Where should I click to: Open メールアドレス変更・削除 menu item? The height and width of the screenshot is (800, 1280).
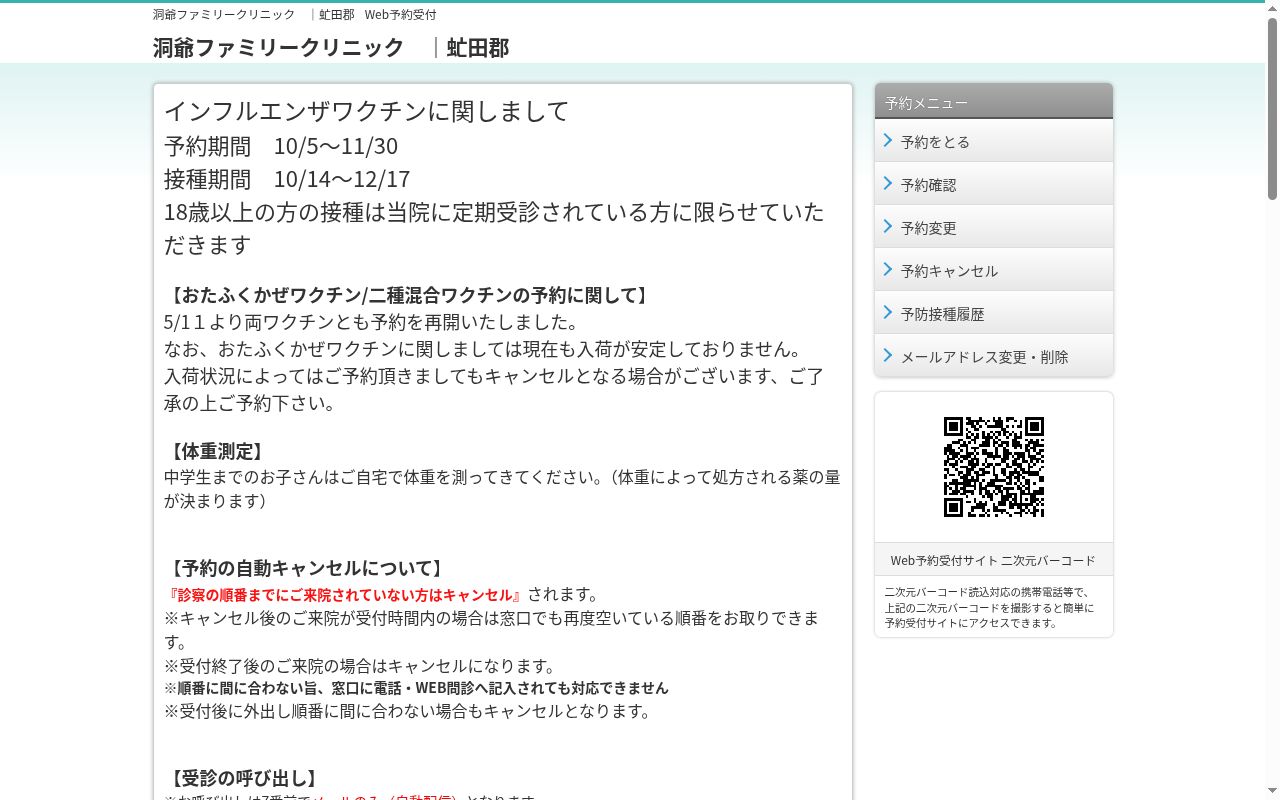[x=993, y=356]
